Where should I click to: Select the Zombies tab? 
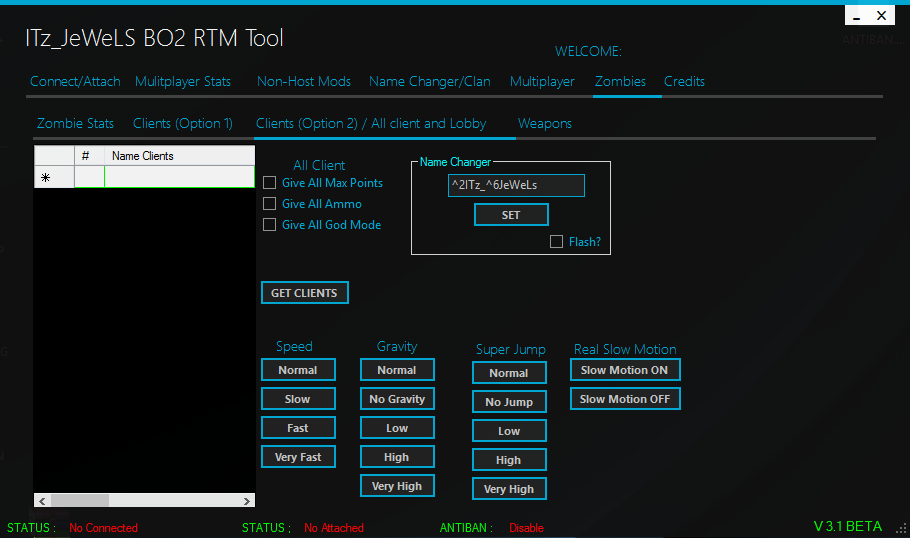pyautogui.click(x=620, y=81)
